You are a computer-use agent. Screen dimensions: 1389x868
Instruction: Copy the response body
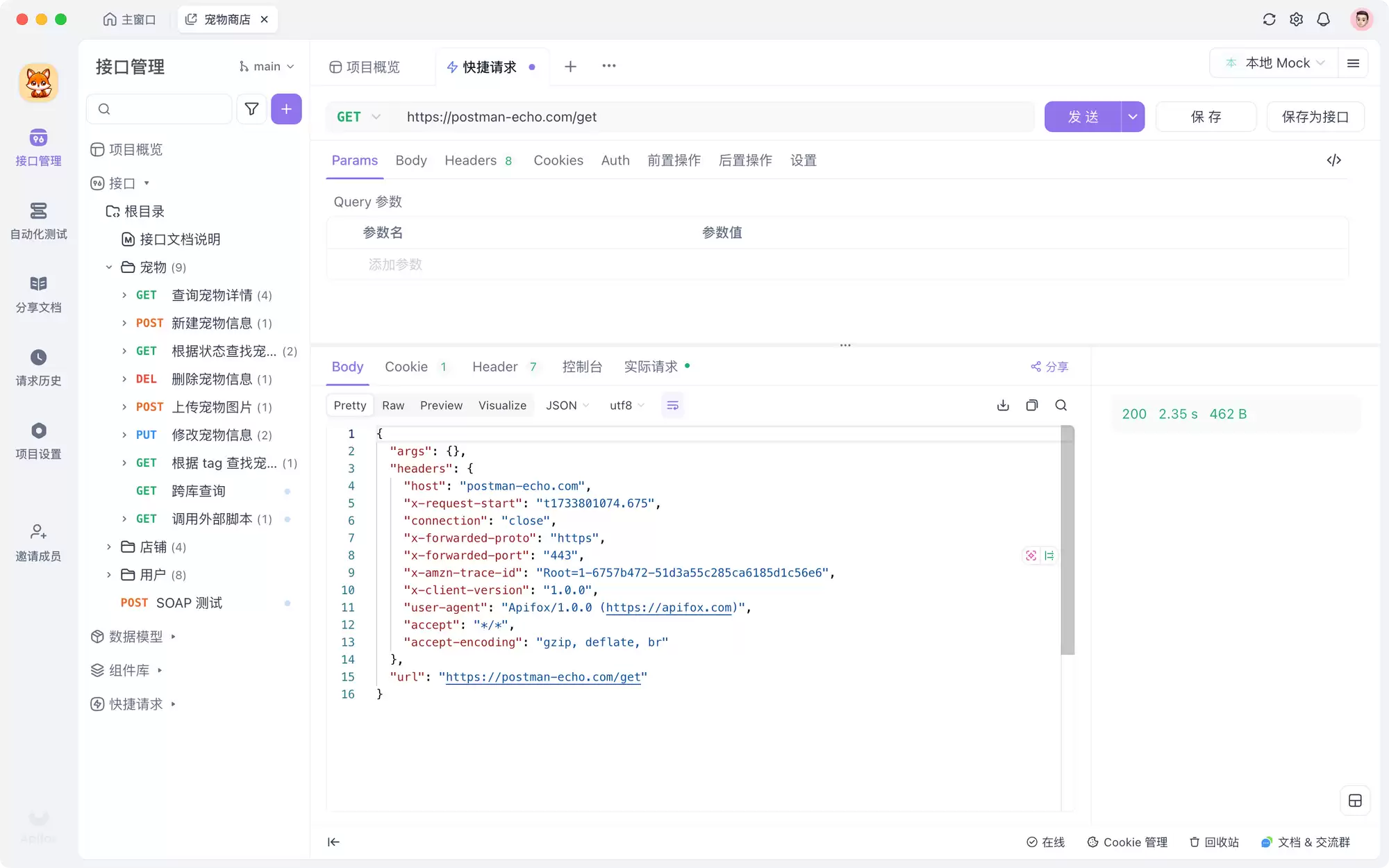(x=1032, y=406)
